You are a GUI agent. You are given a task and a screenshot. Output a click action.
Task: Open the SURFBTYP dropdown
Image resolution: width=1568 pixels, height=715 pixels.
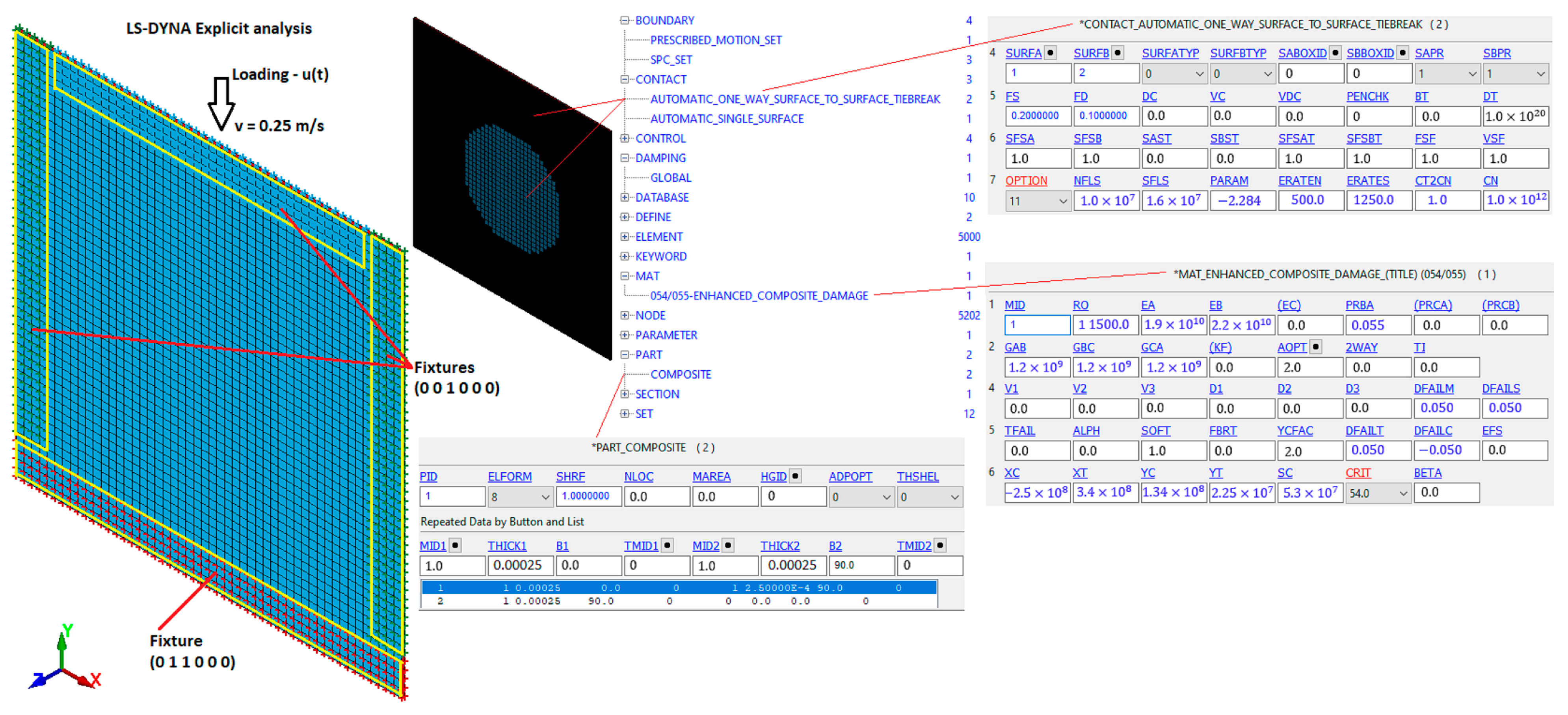1242,74
